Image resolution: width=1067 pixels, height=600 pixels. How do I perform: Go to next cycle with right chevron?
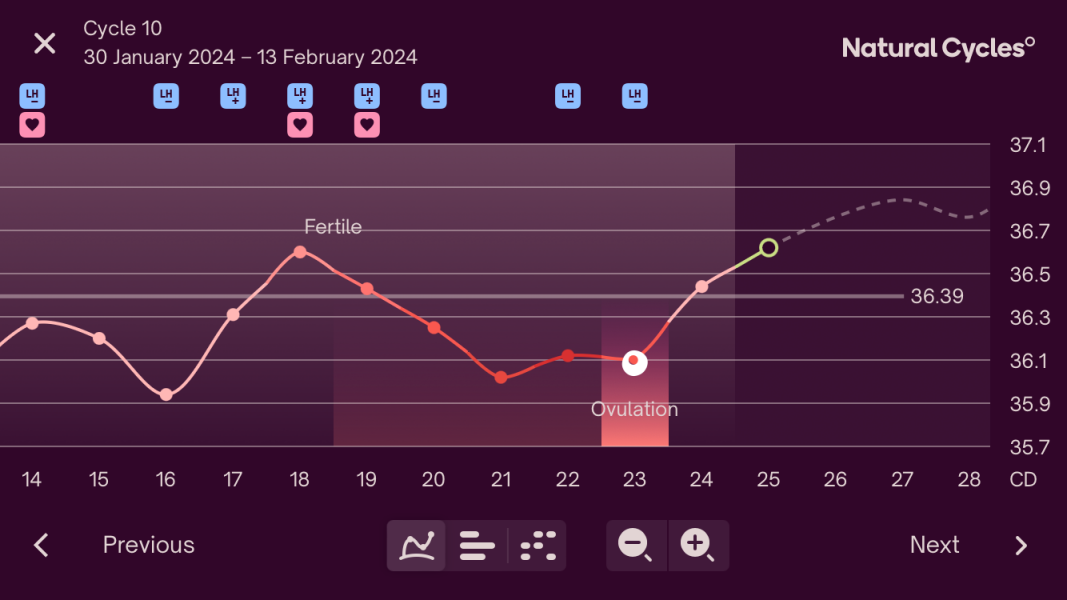point(1021,545)
